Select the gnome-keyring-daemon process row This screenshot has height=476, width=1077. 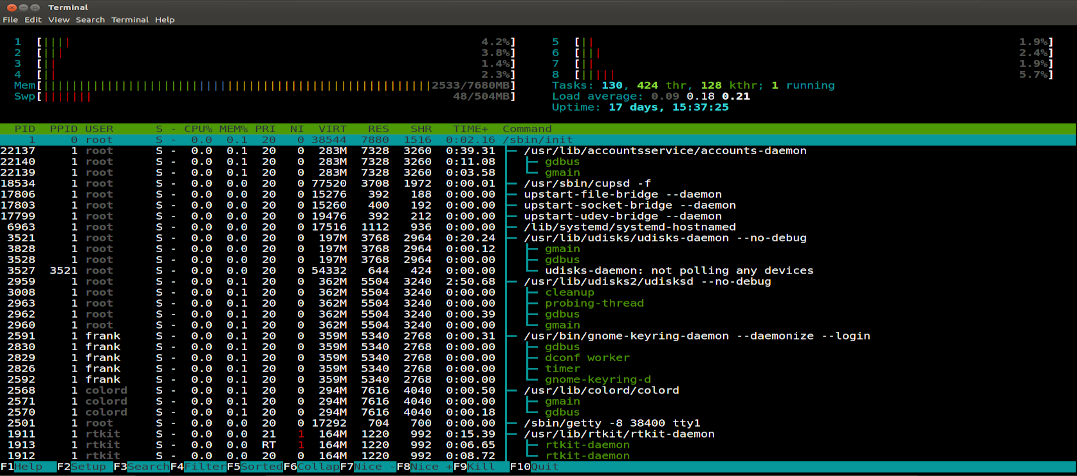(538, 336)
